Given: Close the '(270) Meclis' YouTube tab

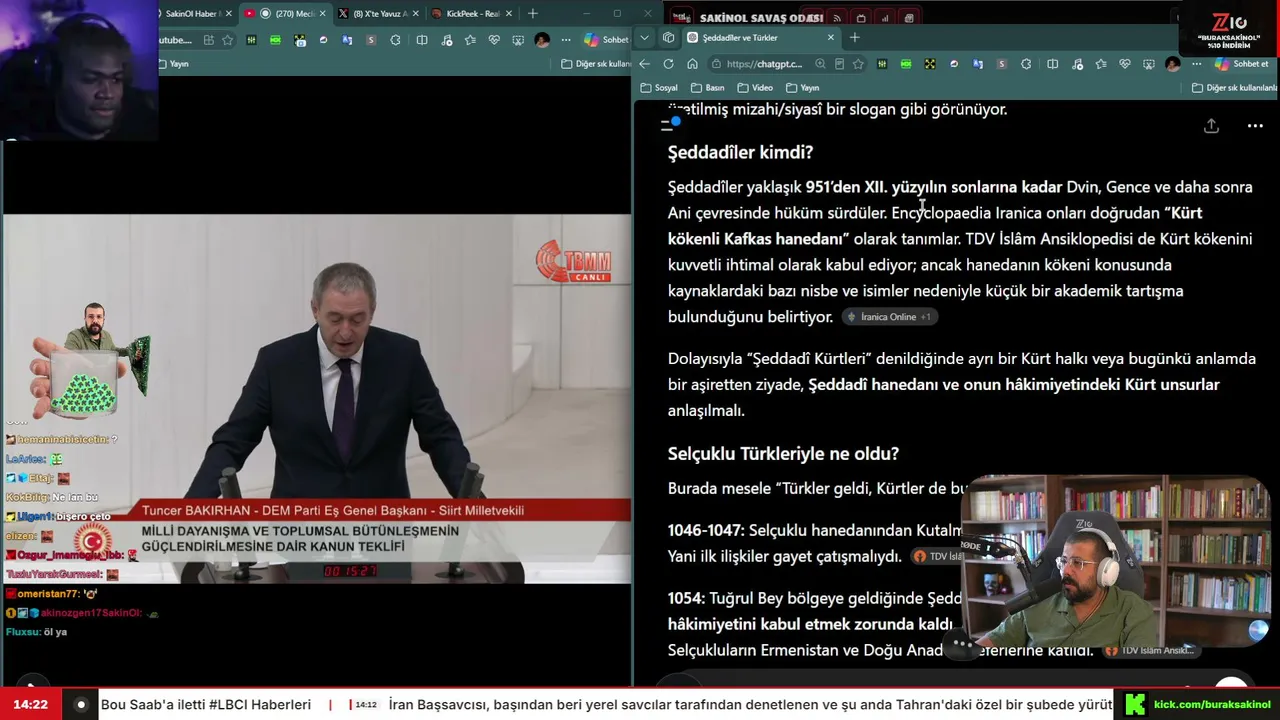Looking at the screenshot, I should click(322, 14).
